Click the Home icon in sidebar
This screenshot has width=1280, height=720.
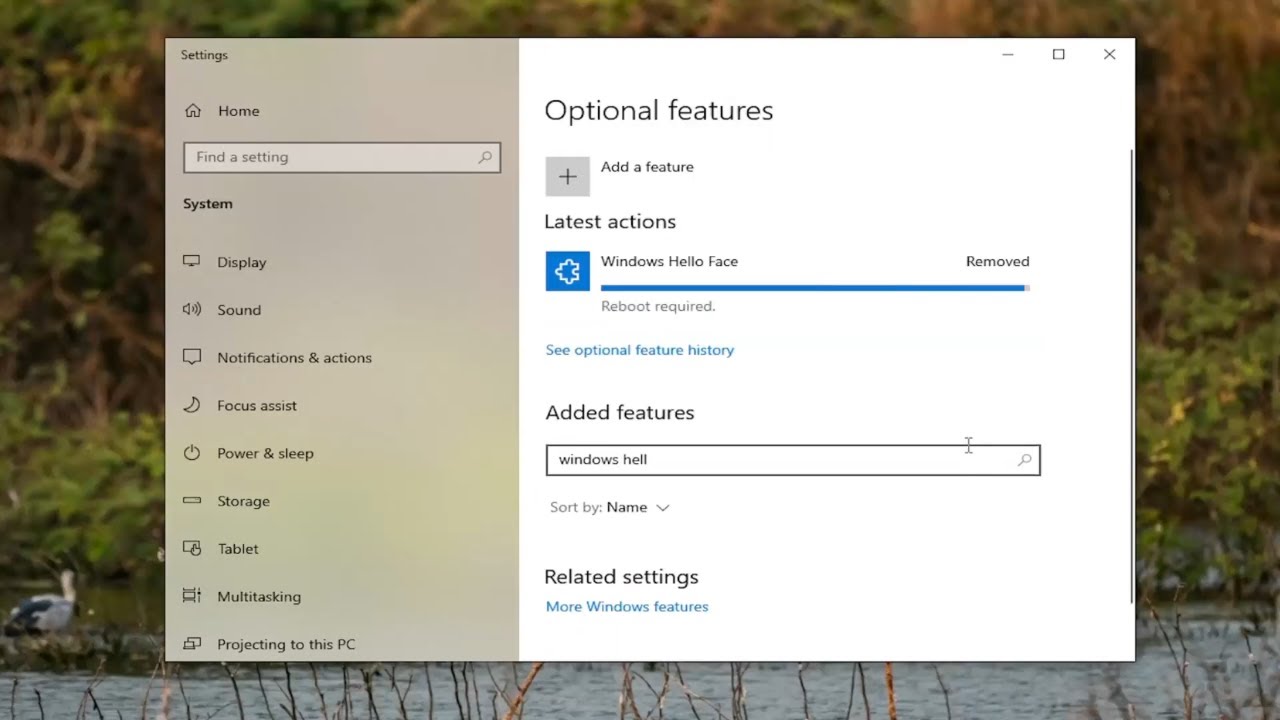coord(193,111)
